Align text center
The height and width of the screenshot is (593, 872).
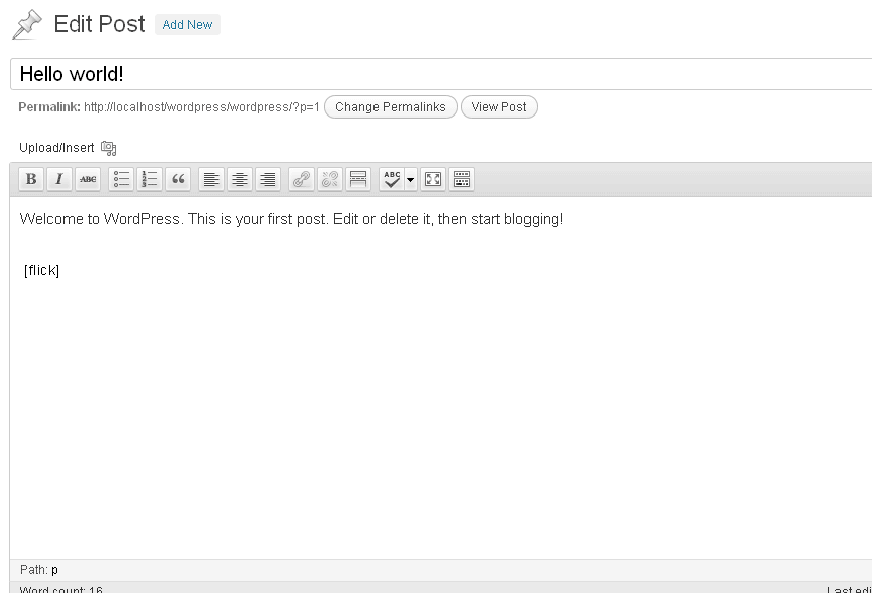(x=240, y=179)
